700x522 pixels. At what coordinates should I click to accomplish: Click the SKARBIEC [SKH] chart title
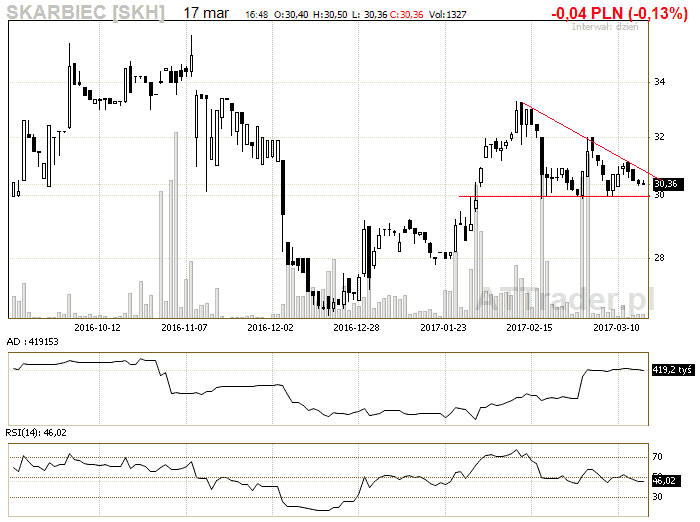[x=84, y=13]
